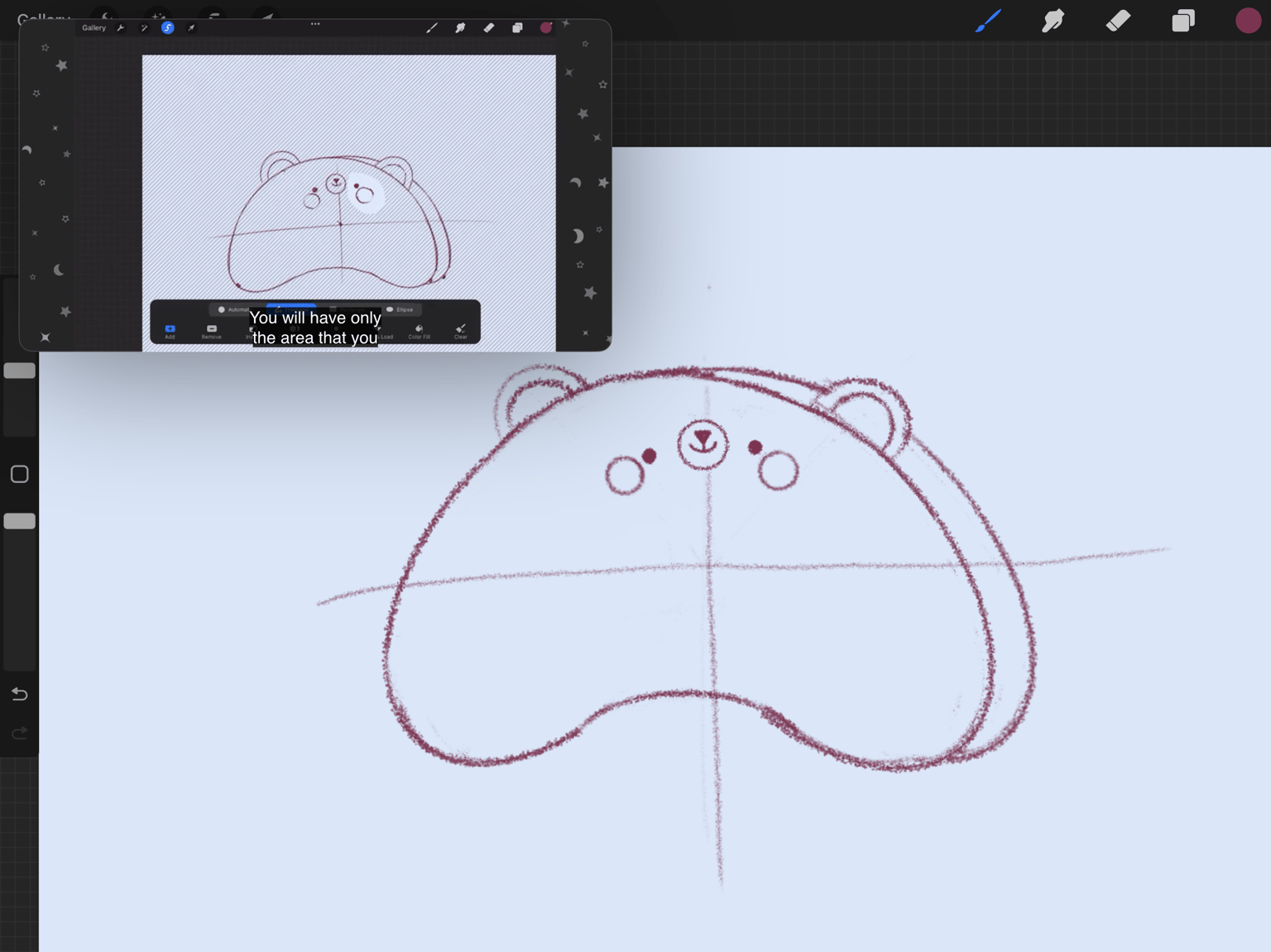Click the brush opacity slider handle
The image size is (1271, 952).
pyautogui.click(x=19, y=521)
